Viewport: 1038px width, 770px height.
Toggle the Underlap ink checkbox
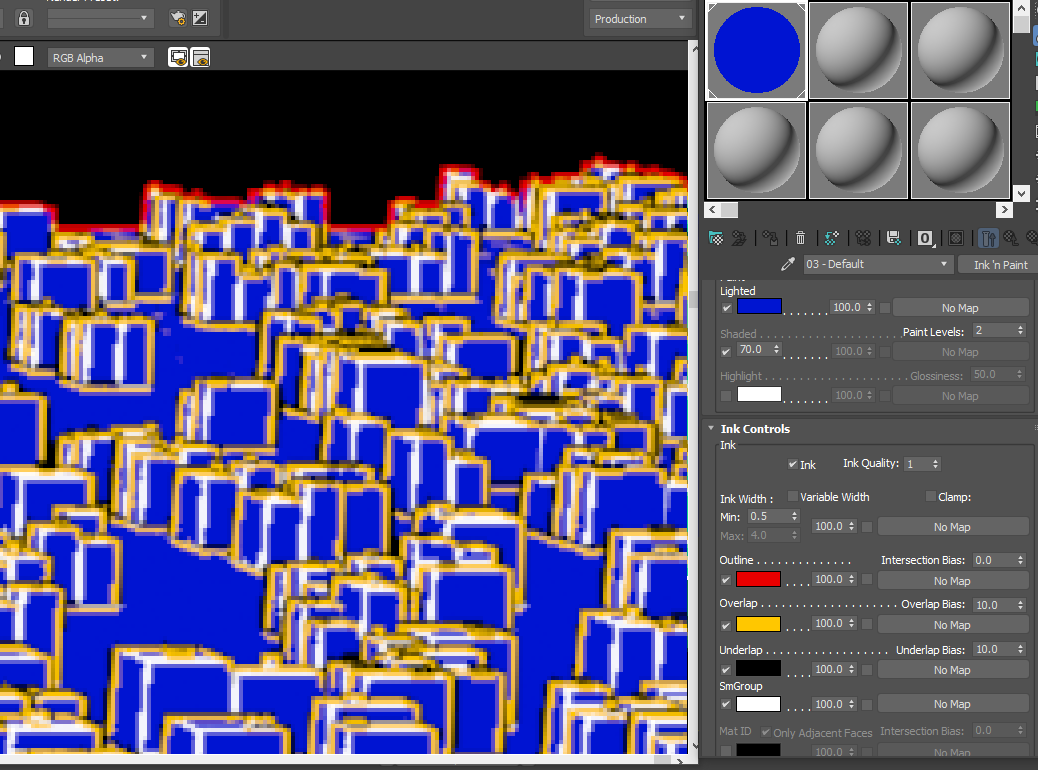[x=726, y=669]
